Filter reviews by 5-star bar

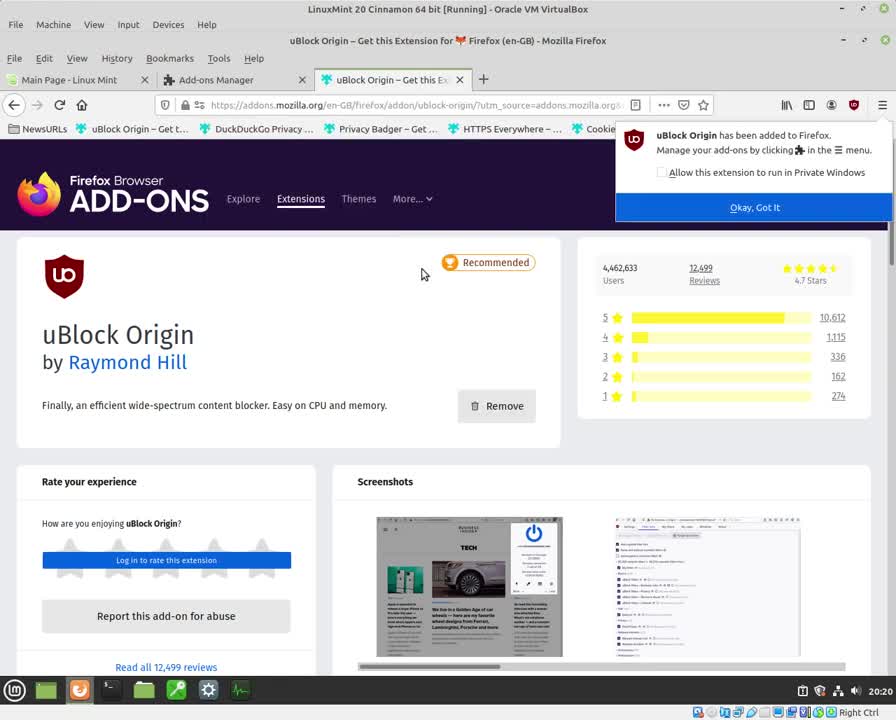click(x=721, y=318)
